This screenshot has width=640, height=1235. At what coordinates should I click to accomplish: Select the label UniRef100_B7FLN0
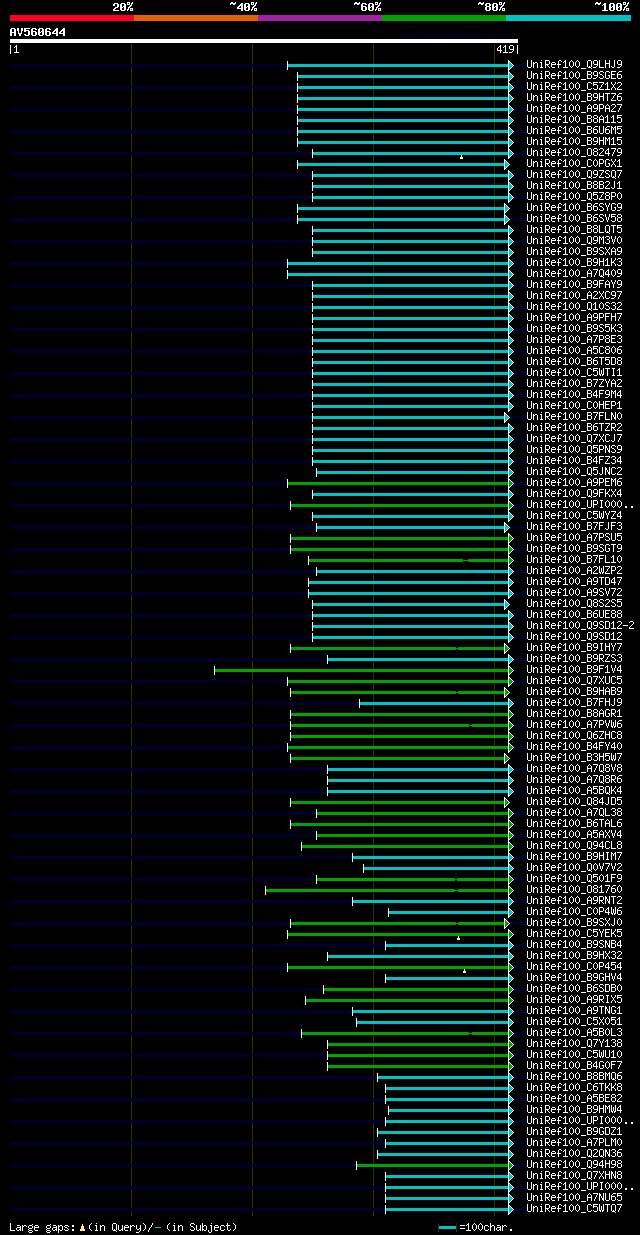[x=574, y=416]
